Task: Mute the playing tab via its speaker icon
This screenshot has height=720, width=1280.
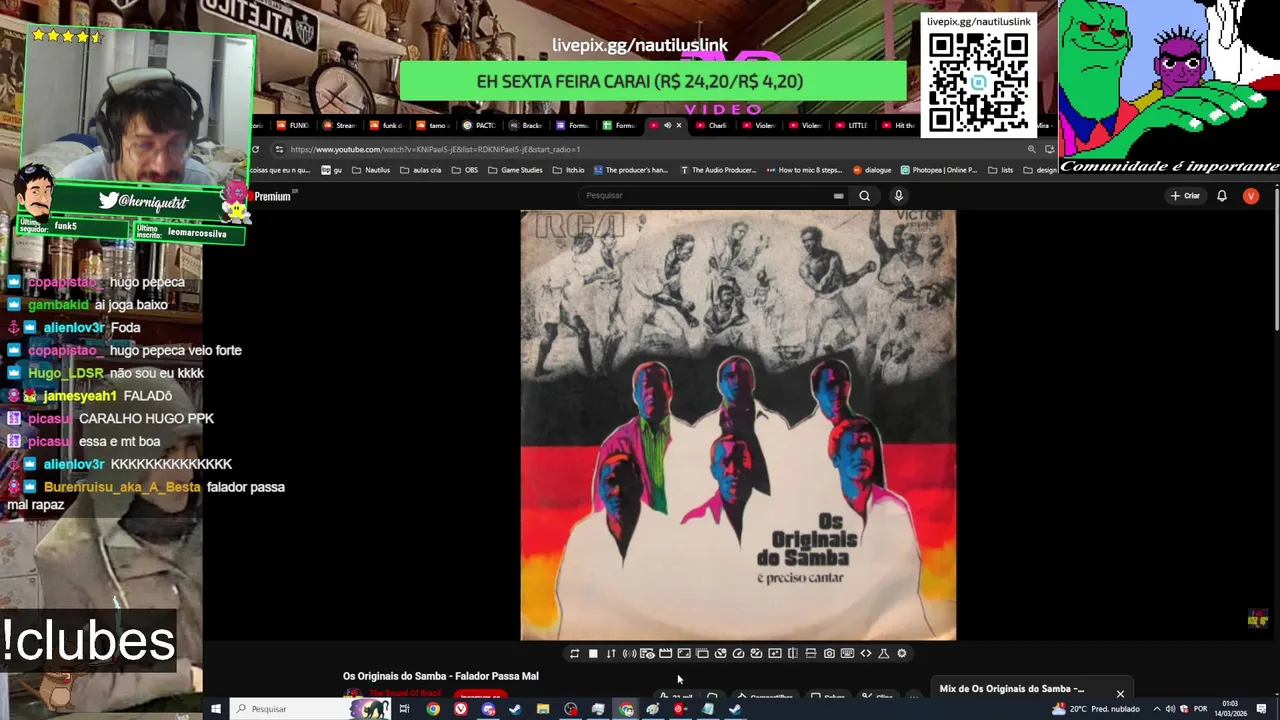Action: click(667, 125)
